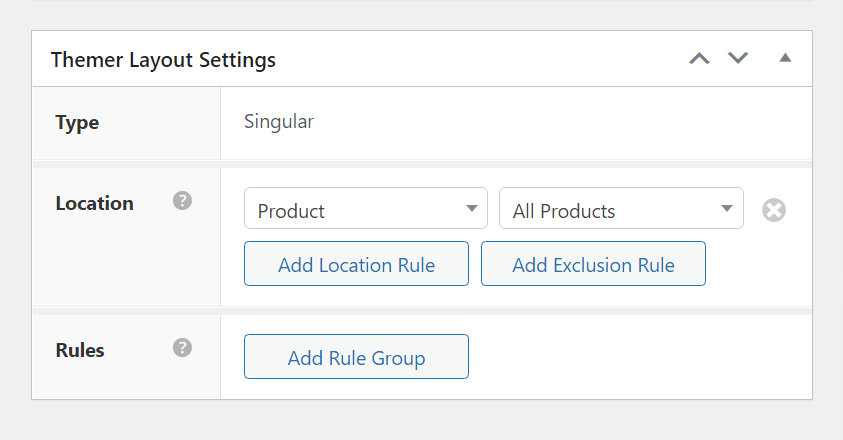Click the Singular type value
Viewport: 843px width, 440px height.
click(279, 122)
